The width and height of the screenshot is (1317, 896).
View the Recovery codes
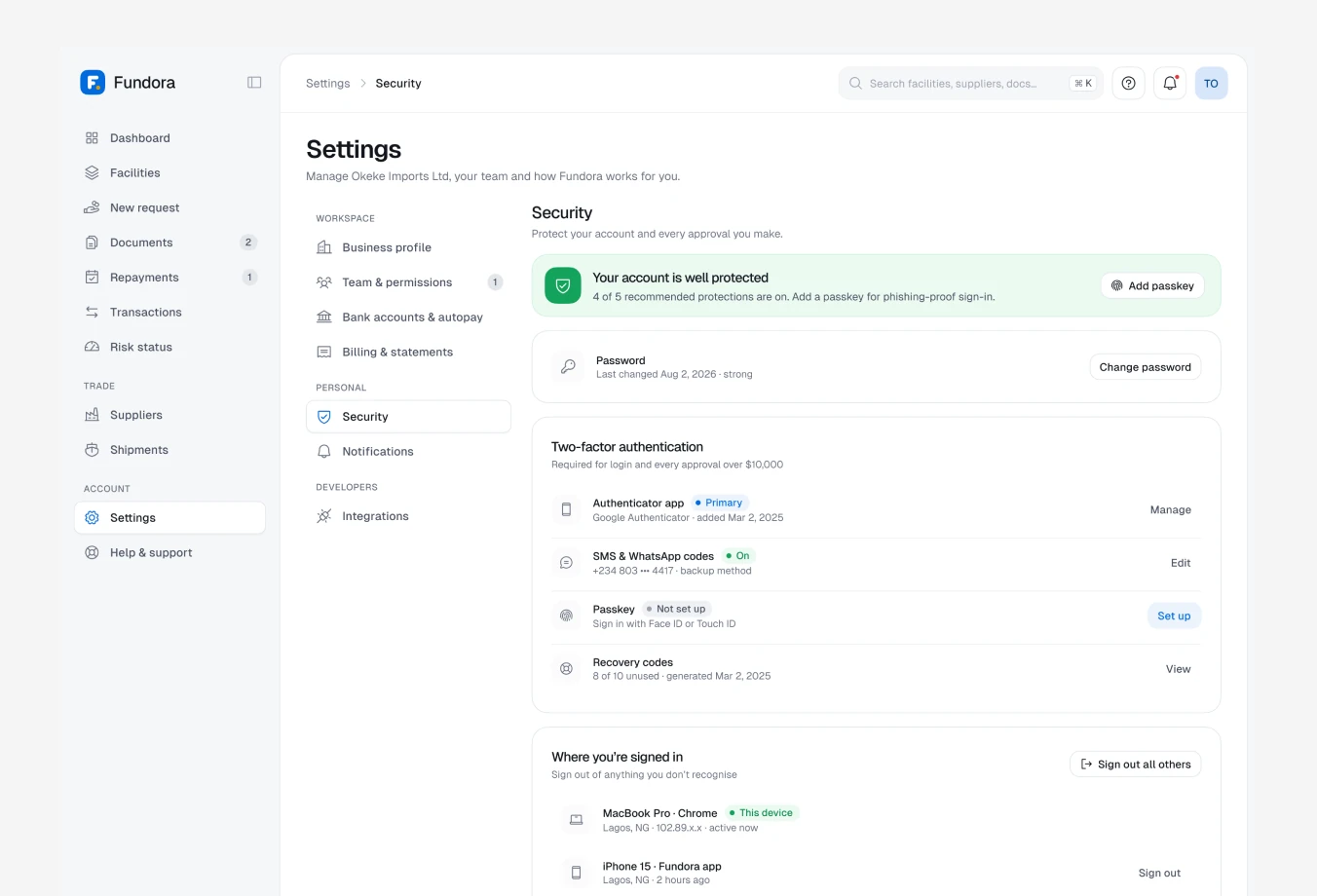tap(1178, 669)
